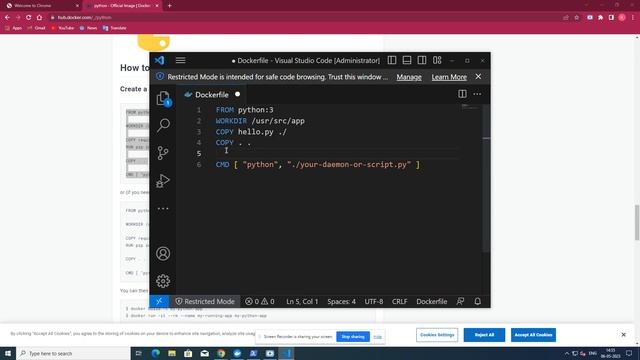The width and height of the screenshot is (640, 360).
Task: Bookmark this page with the star icon
Action: click(x=576, y=18)
